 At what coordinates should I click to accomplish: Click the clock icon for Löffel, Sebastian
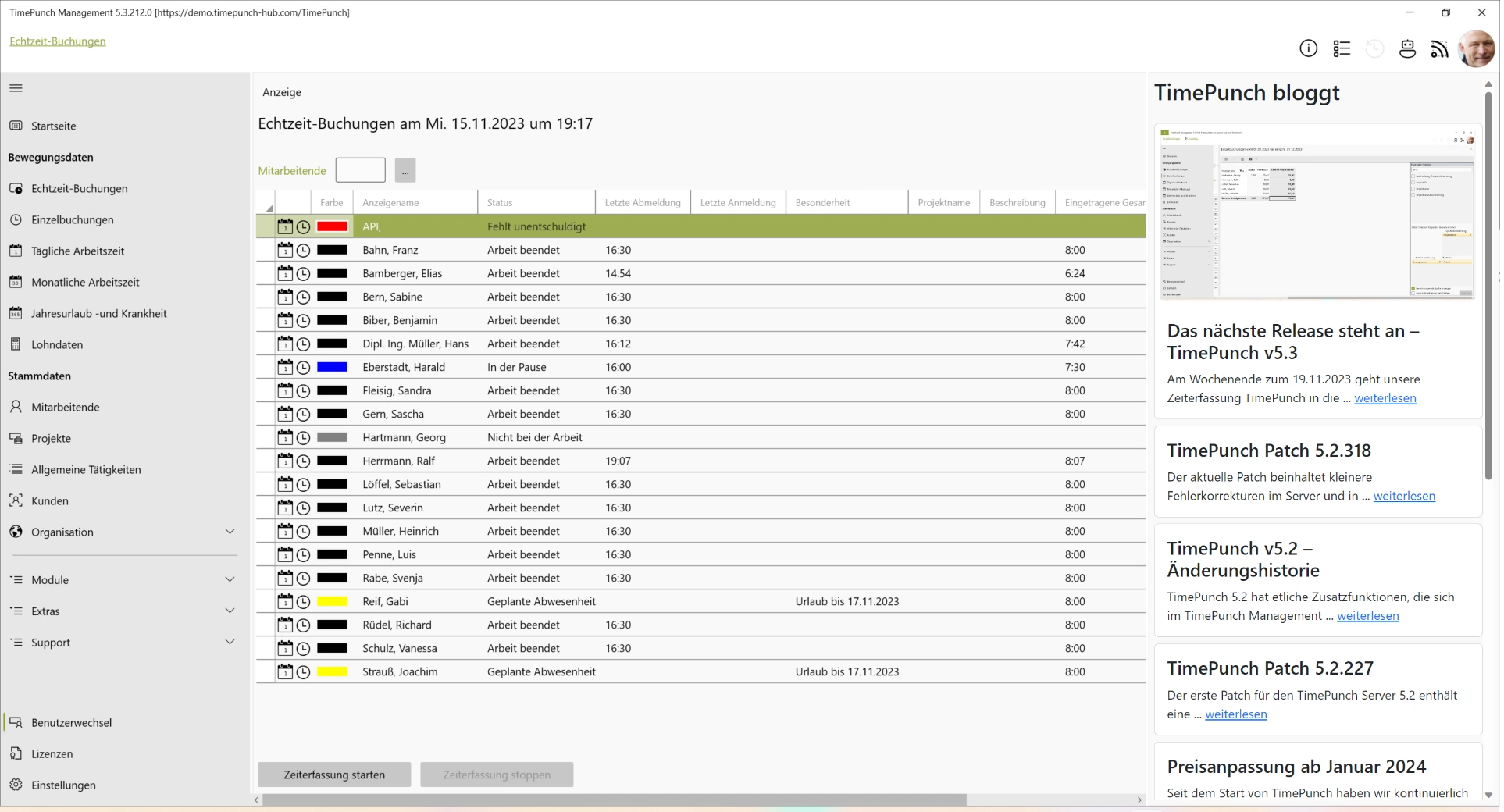(x=303, y=485)
